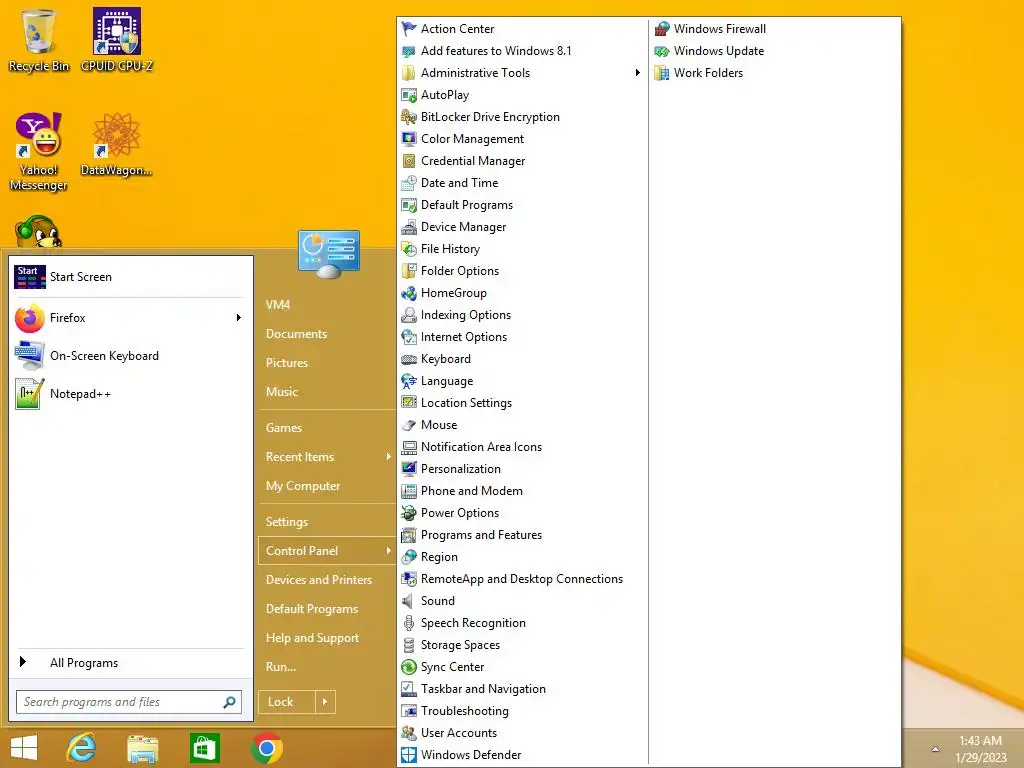Select Music in the start menu
This screenshot has height=768, width=1024.
point(282,392)
